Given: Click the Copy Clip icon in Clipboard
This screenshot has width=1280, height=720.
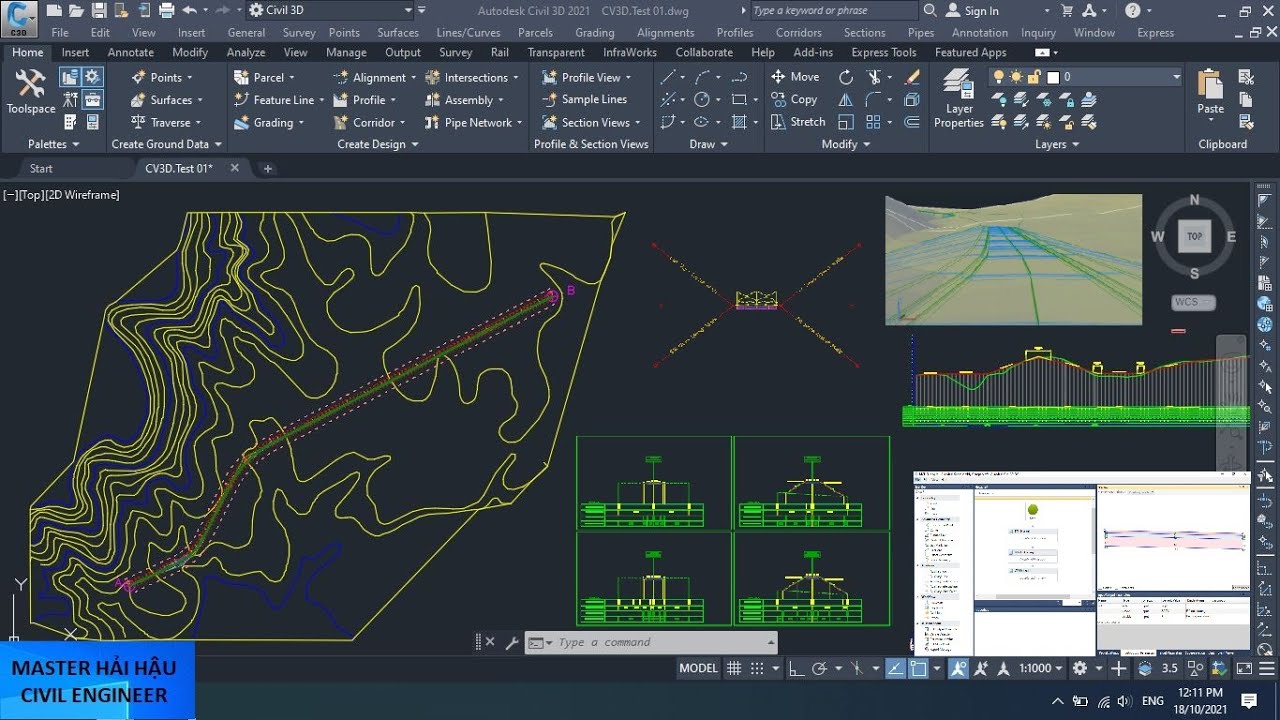Looking at the screenshot, I should tap(1246, 100).
